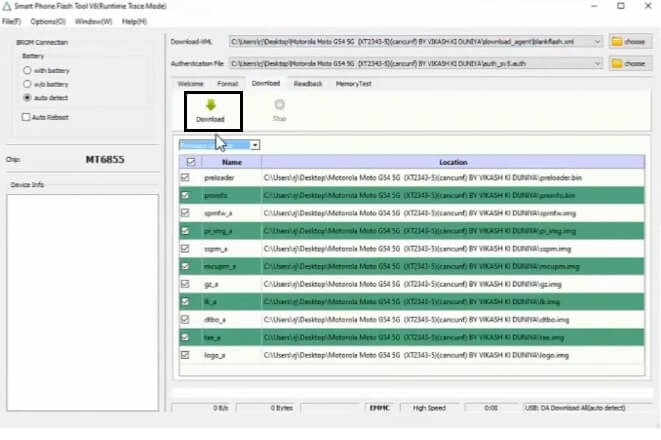This screenshot has height=440, width=661.
Task: Click the '0:00' elapsed time status entry
Action: [491, 408]
